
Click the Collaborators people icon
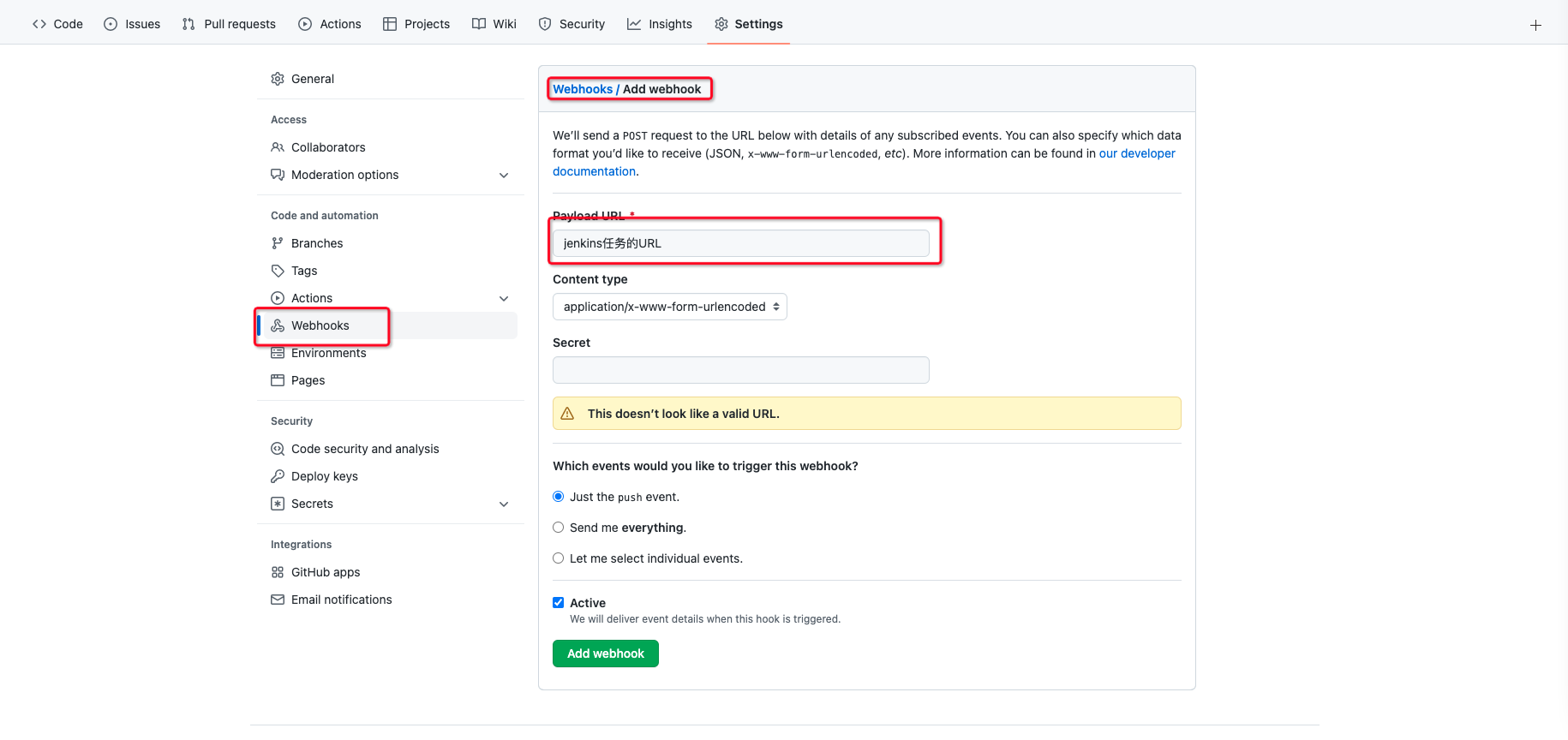tap(278, 147)
